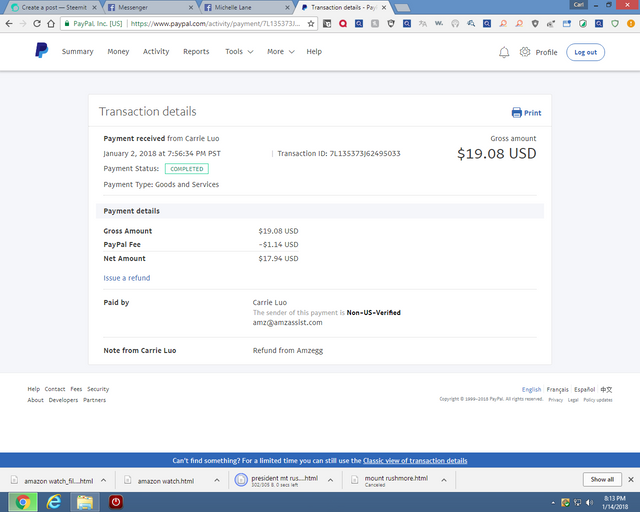Click the PayPal logo icon
The width and height of the screenshot is (640, 512).
(x=41, y=51)
